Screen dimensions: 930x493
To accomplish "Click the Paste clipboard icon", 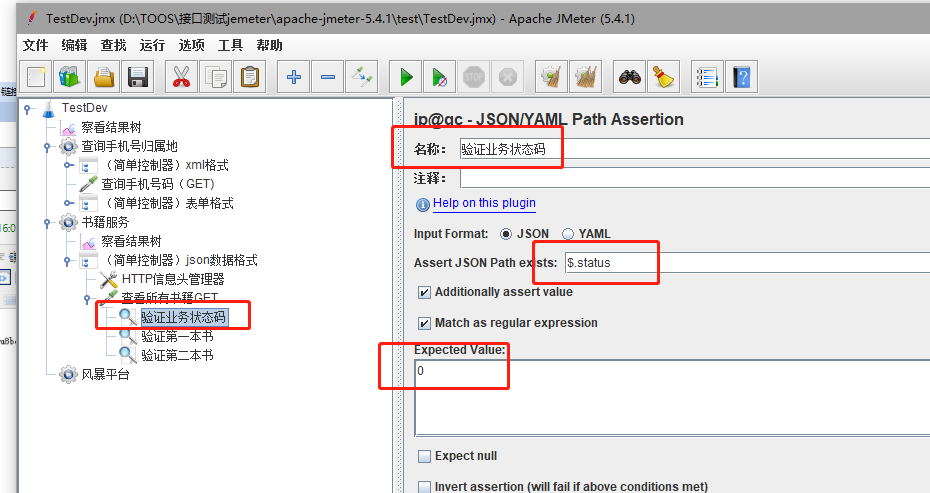I will [x=250, y=77].
